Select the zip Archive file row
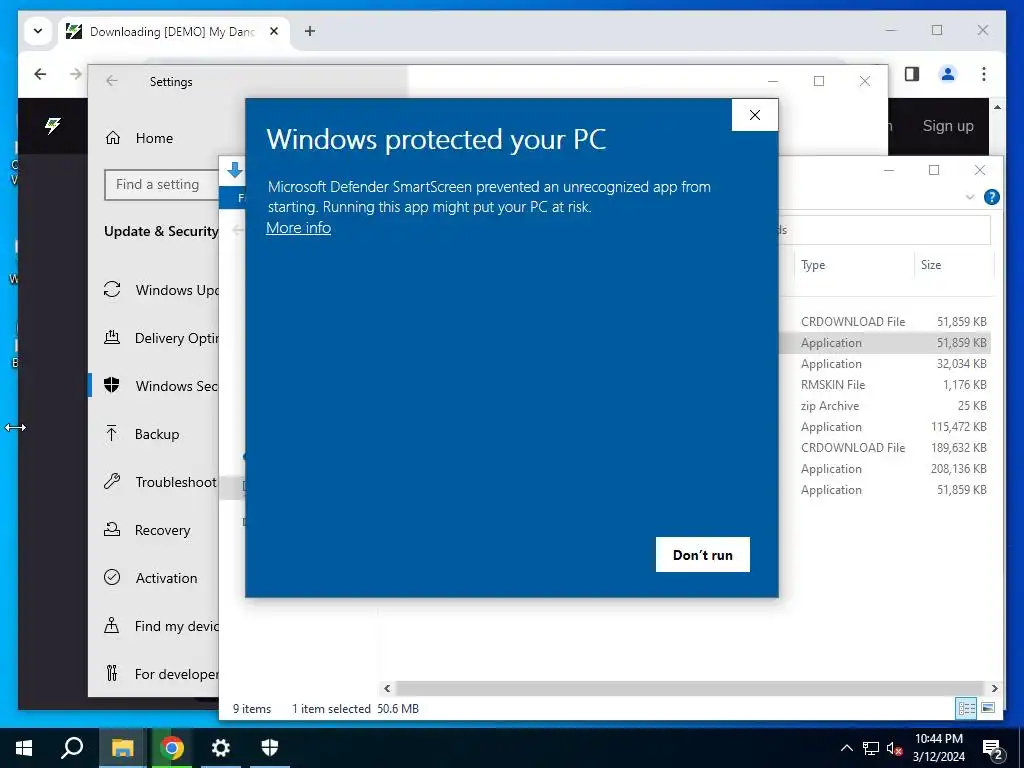The width and height of the screenshot is (1024, 768). coord(885,406)
